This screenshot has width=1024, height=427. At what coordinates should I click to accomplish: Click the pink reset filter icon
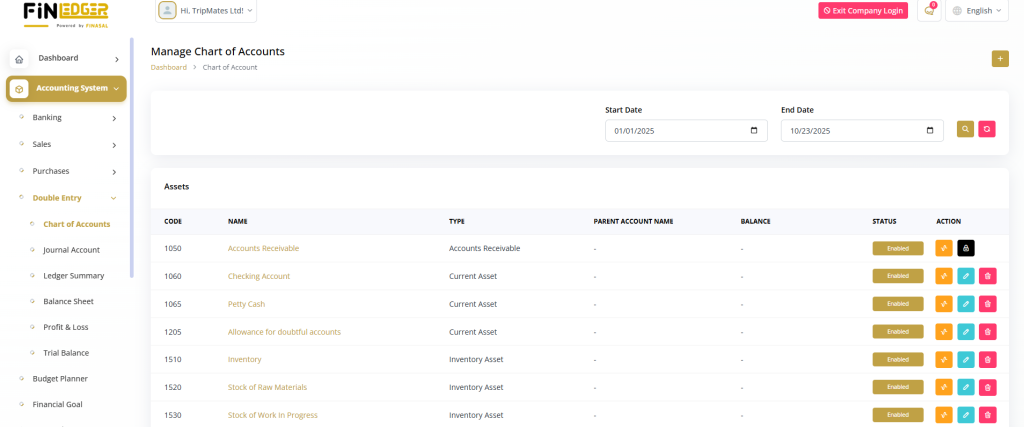pos(987,129)
